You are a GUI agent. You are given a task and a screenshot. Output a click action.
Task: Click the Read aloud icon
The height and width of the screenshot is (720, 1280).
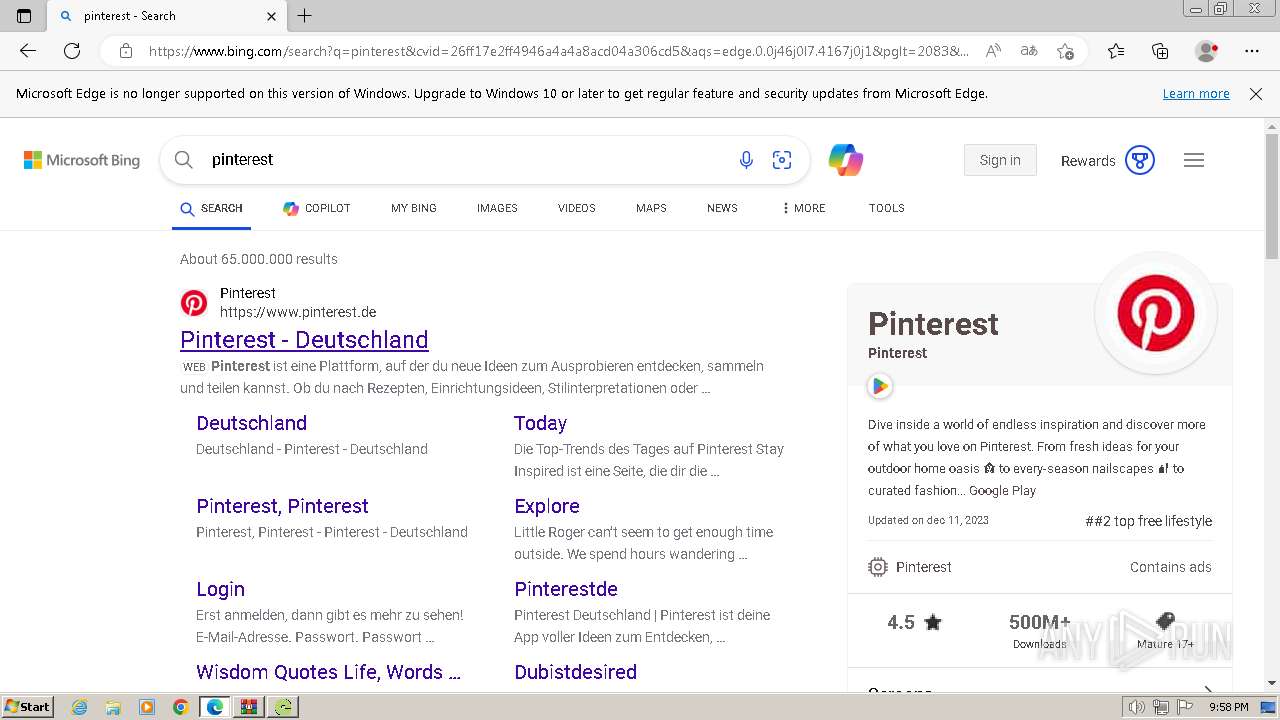(x=993, y=51)
